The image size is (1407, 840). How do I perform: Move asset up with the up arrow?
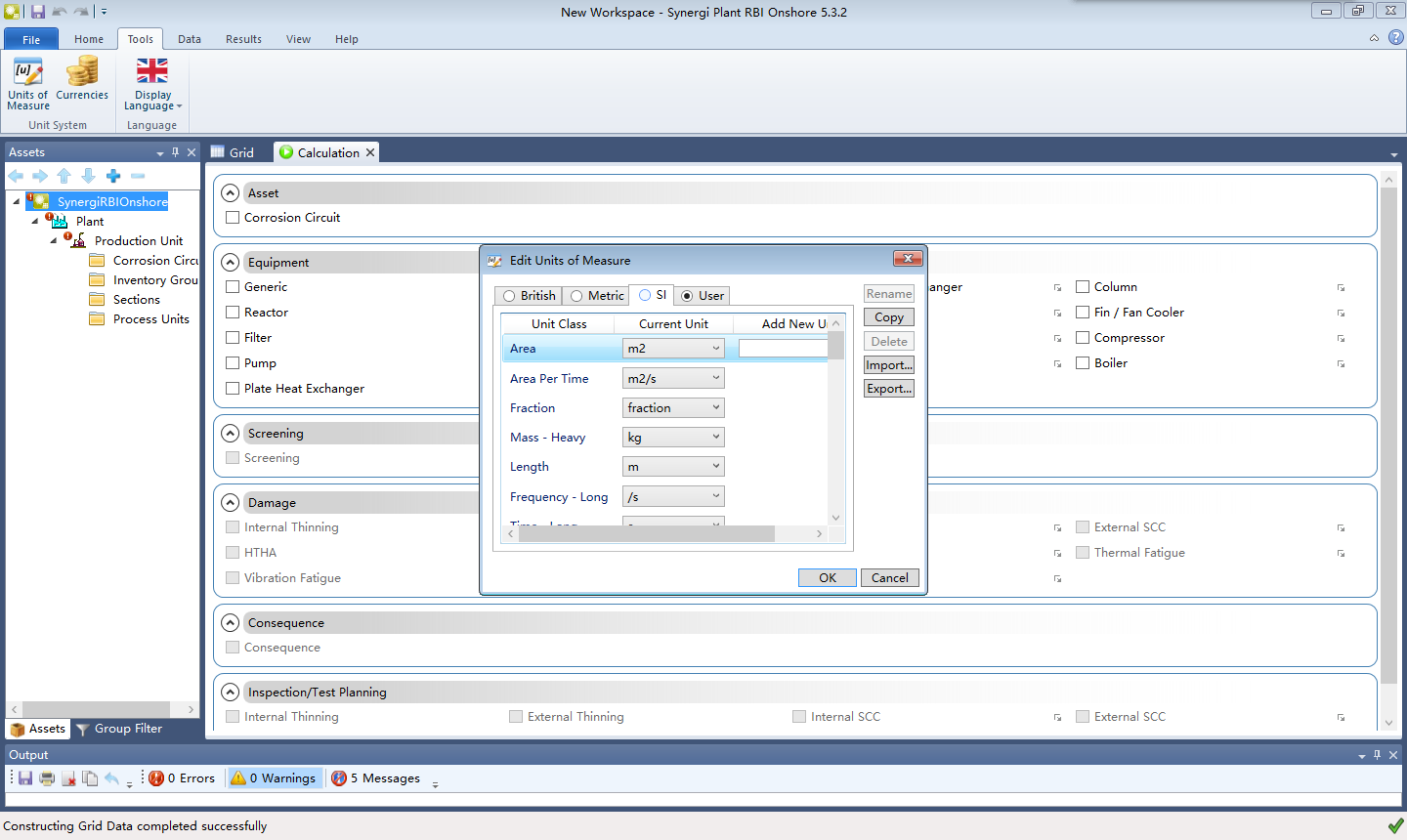(64, 176)
